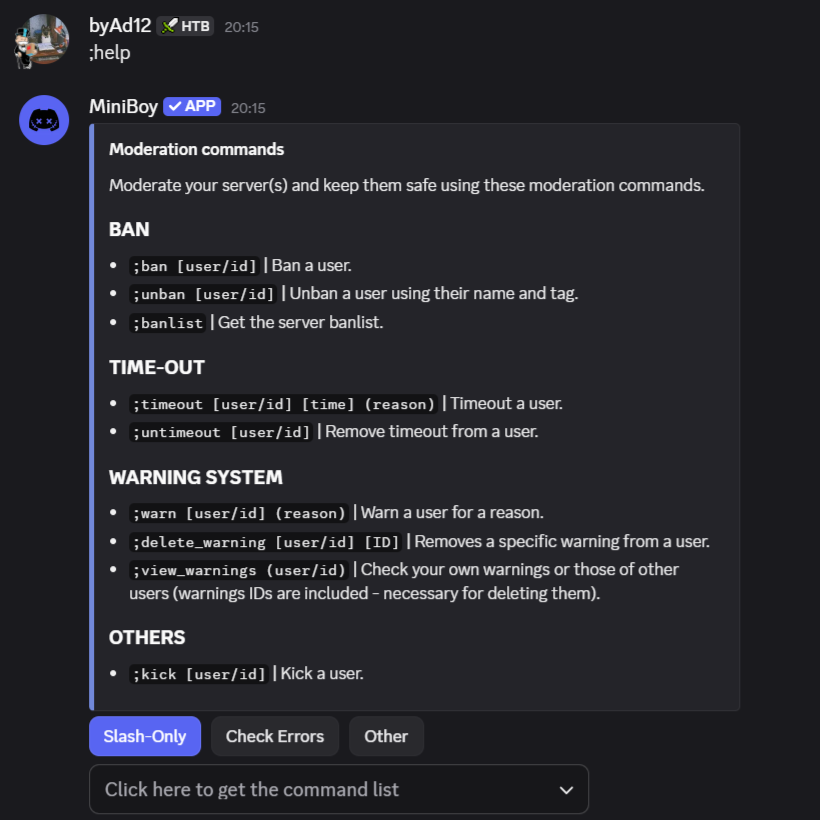Screen dimensions: 820x820
Task: Click the Other button
Action: coord(386,737)
